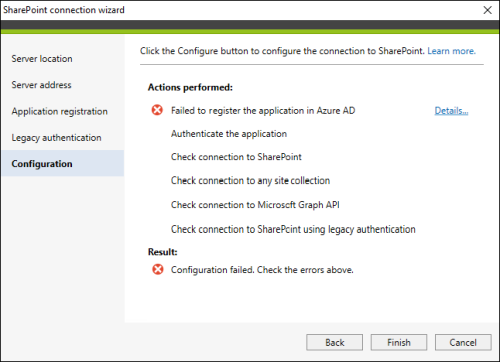Go to the Server address step
Screen dimensions: 500x362
tap(41, 85)
